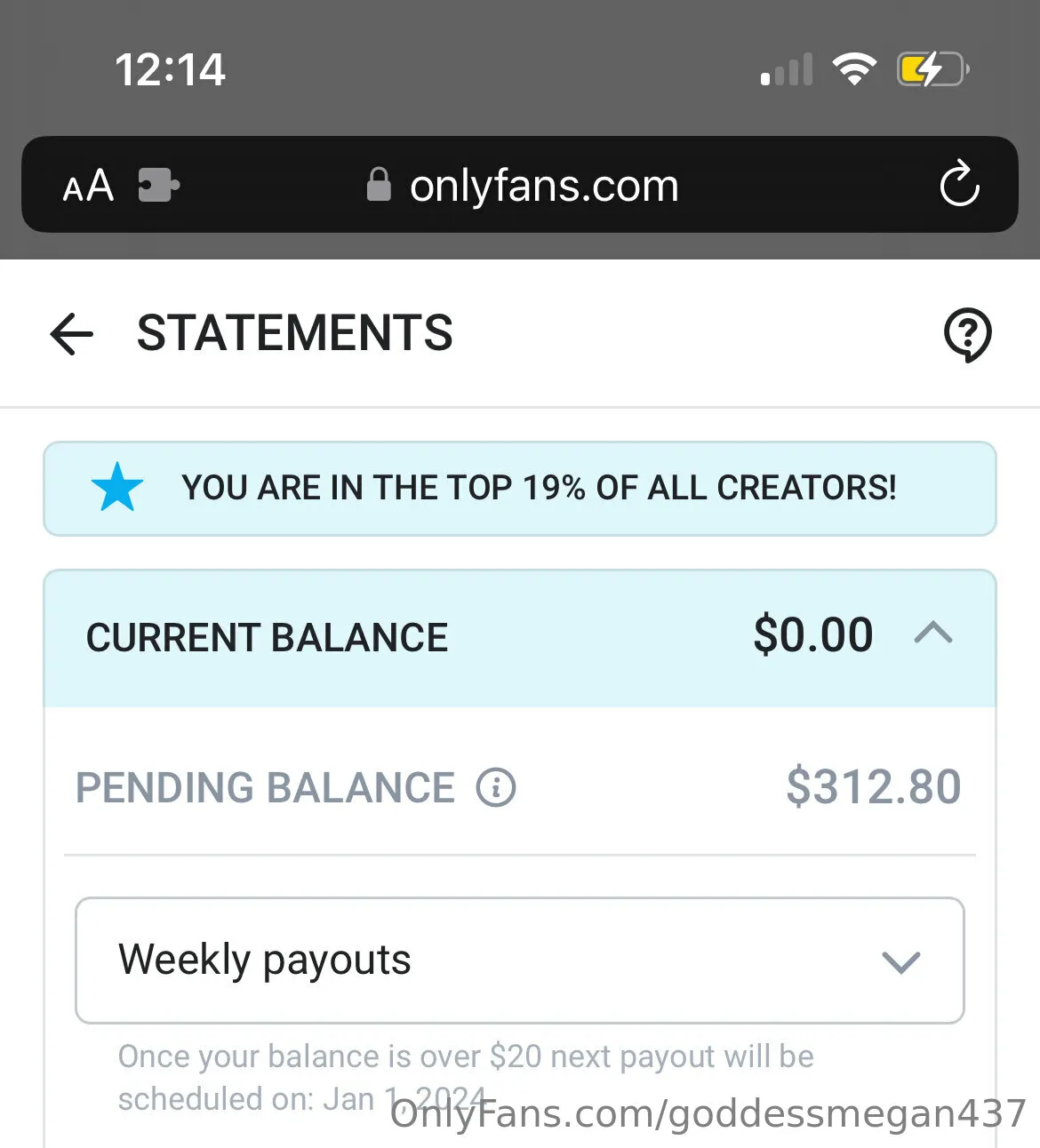Tap the AA reader text size button
This screenshot has width=1040, height=1148.
click(89, 186)
